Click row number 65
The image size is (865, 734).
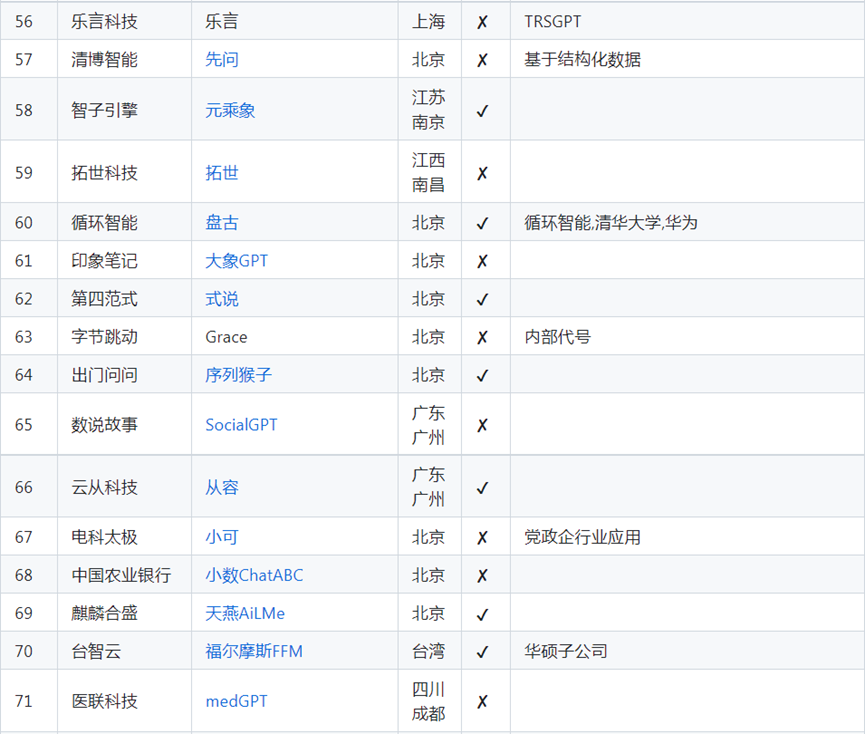point(24,425)
